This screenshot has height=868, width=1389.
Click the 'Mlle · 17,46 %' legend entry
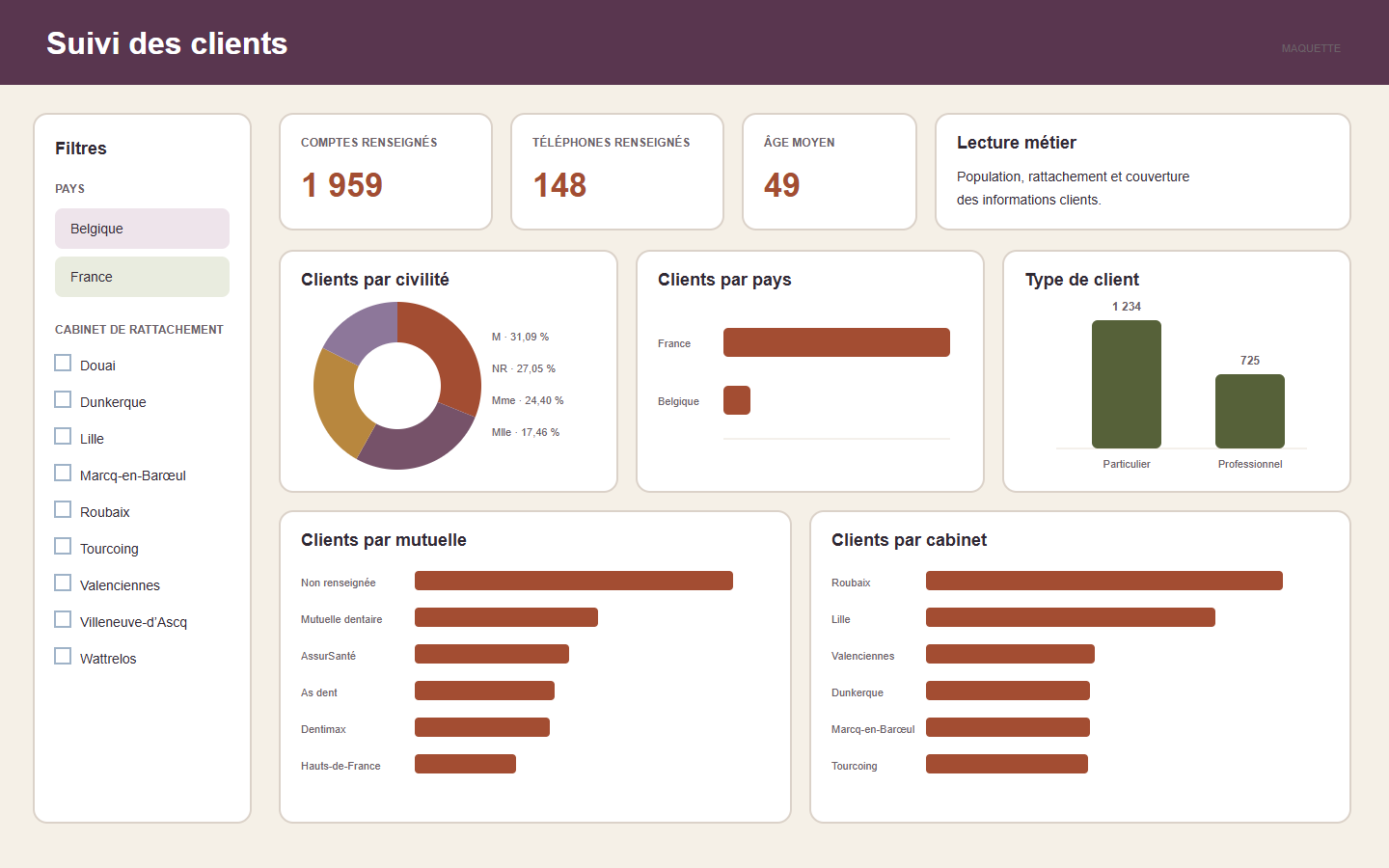point(526,432)
